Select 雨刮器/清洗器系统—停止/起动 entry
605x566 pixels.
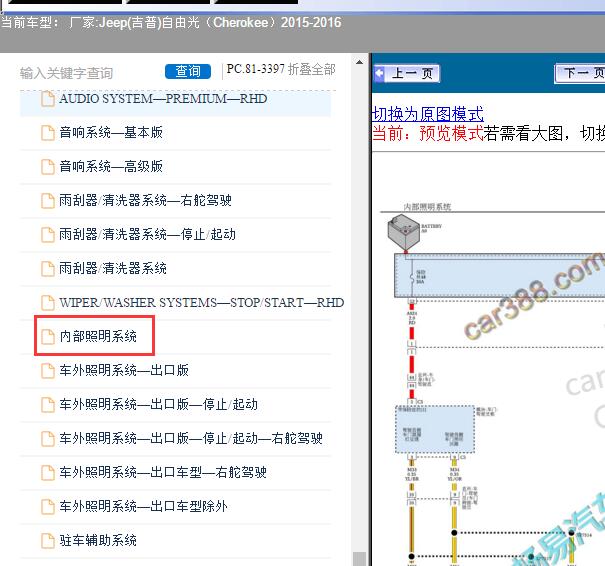click(147, 235)
